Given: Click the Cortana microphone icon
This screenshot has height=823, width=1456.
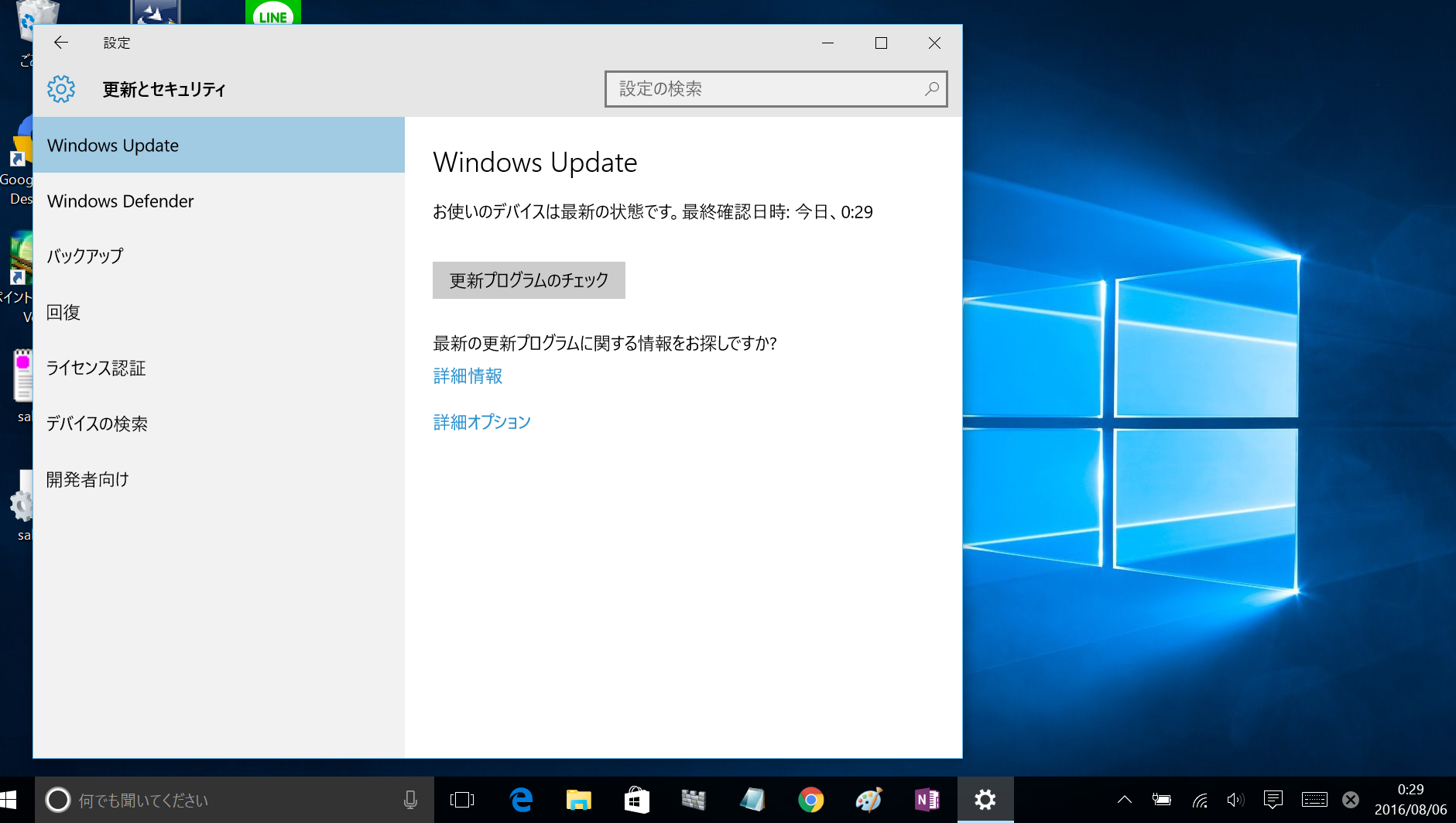Looking at the screenshot, I should (410, 800).
